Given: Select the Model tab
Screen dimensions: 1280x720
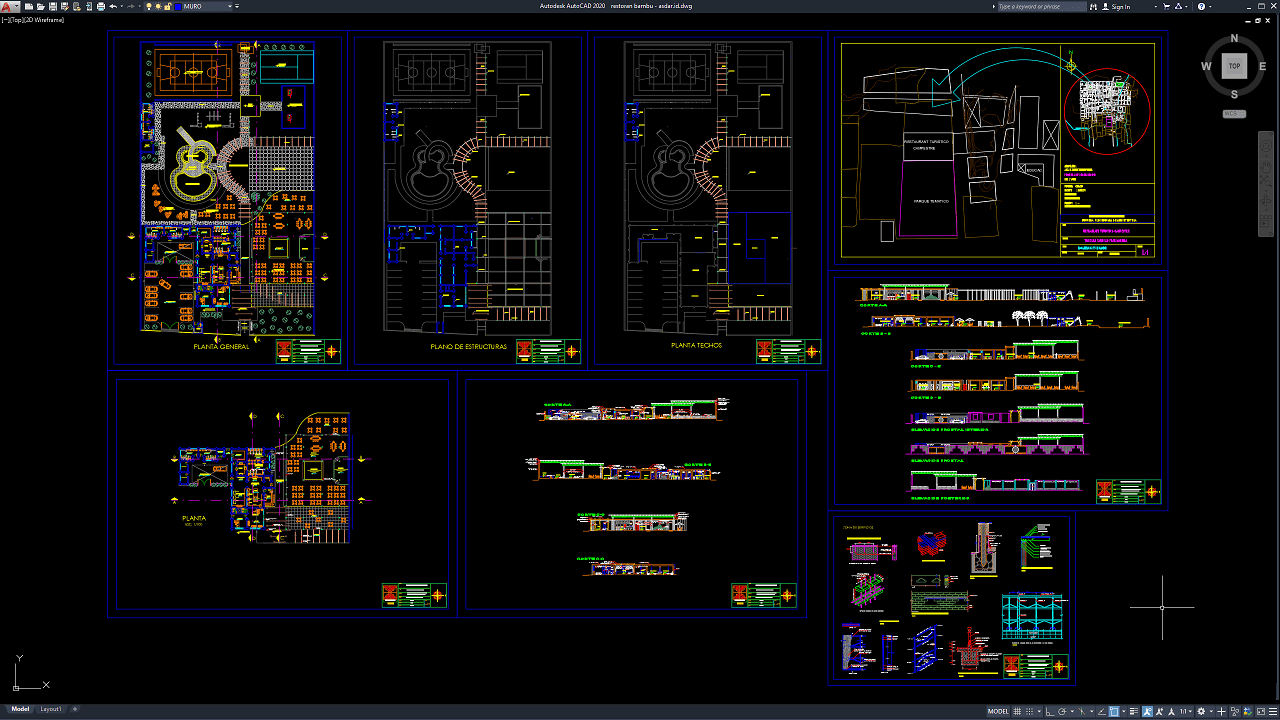Looking at the screenshot, I should (20, 709).
